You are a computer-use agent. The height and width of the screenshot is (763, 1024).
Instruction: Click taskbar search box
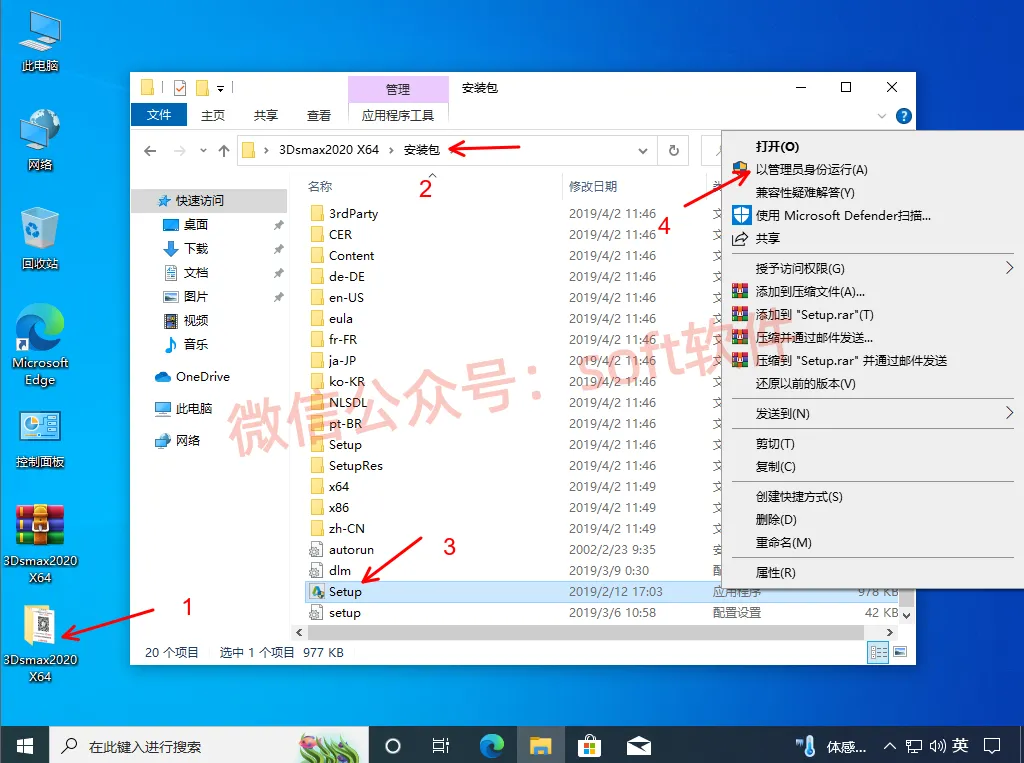209,745
